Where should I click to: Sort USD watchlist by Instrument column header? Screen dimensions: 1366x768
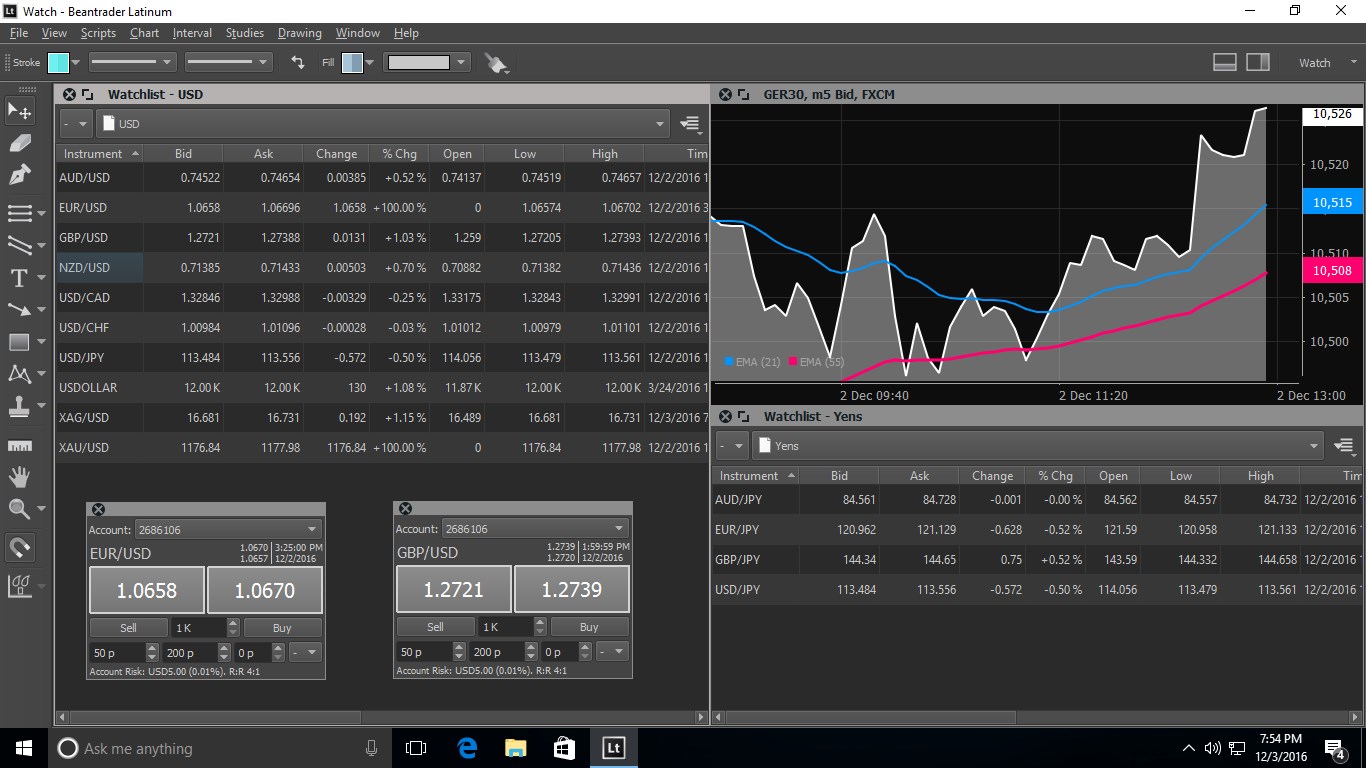100,154
